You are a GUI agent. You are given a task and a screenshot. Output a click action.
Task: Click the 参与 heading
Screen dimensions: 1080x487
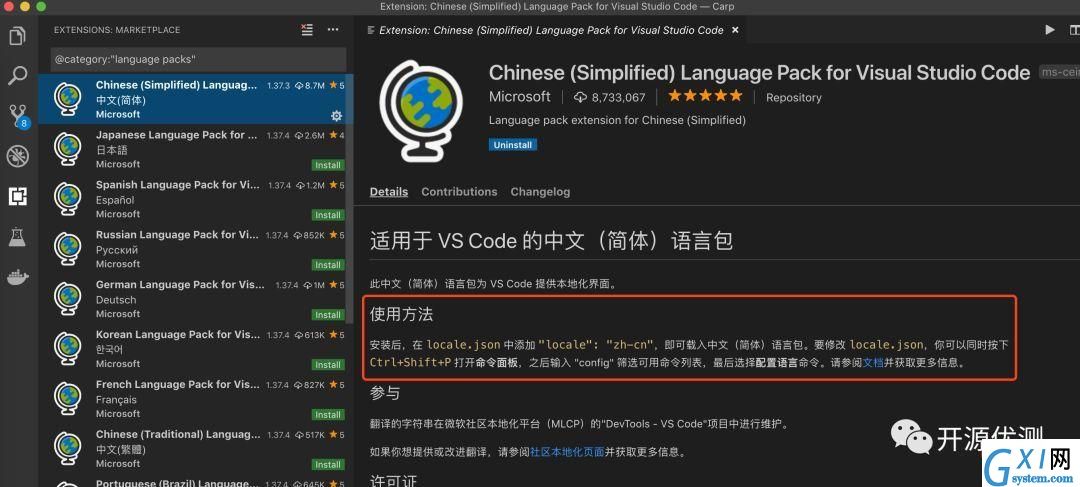[385, 393]
